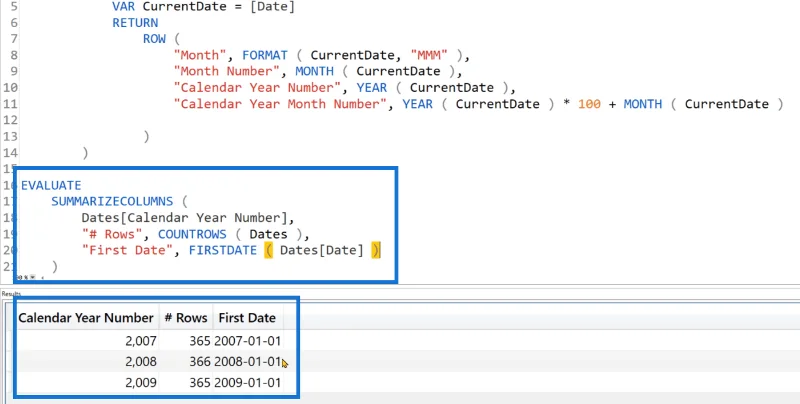
Task: Click the COUNTROWS function name
Action: pos(192,234)
